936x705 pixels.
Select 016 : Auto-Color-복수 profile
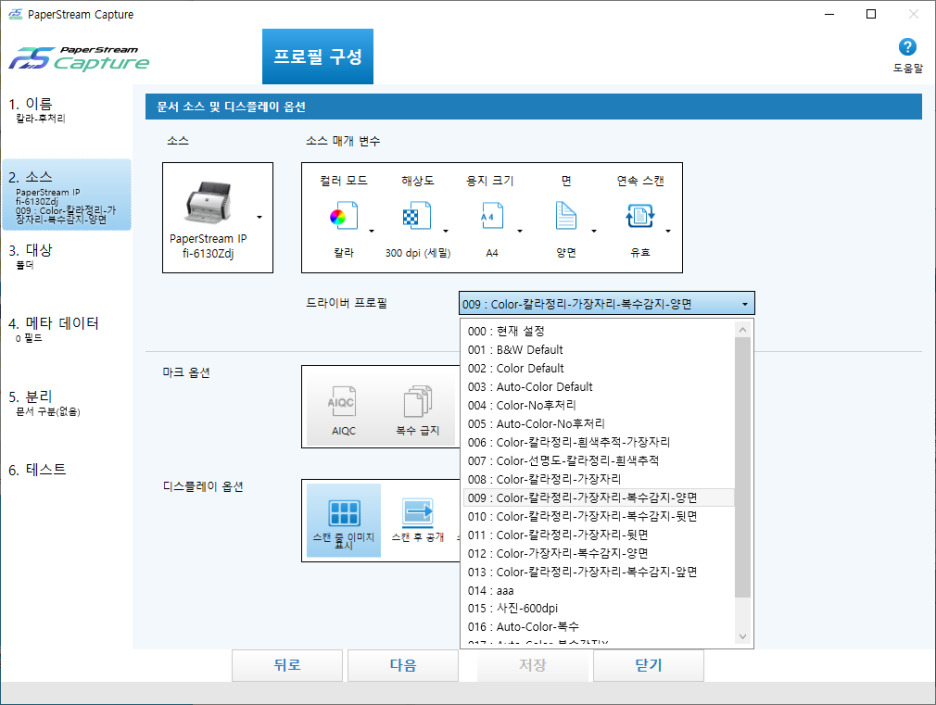click(598, 627)
